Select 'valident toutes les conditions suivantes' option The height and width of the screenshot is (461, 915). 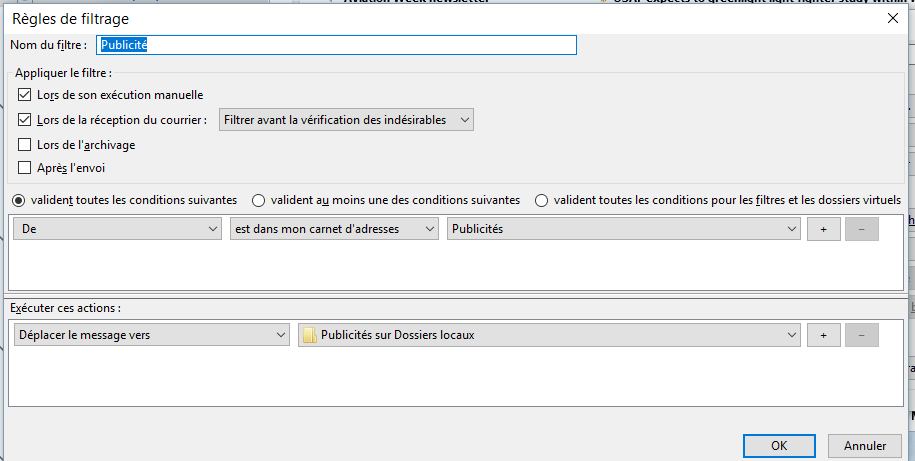(19, 200)
